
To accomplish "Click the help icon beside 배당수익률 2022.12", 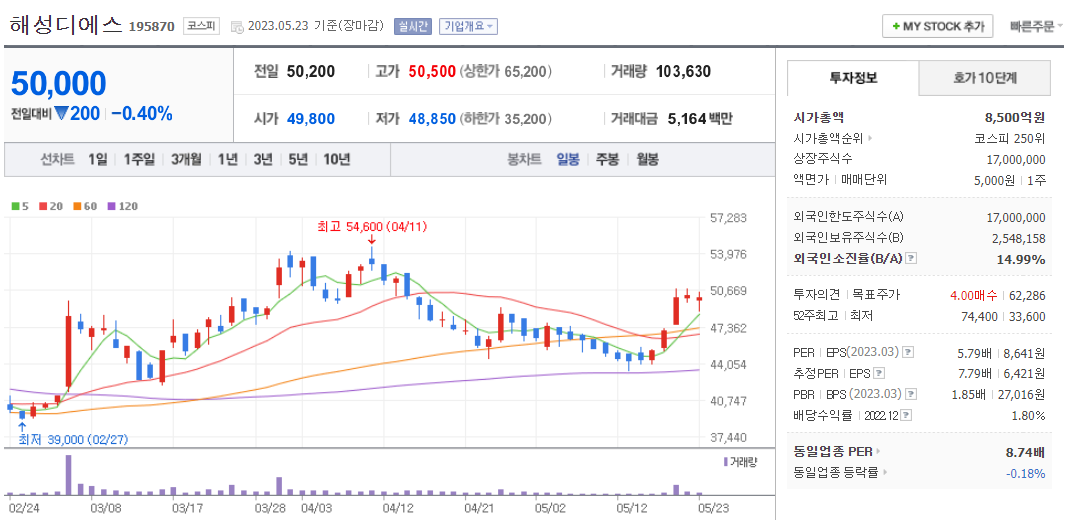I will click(906, 415).
